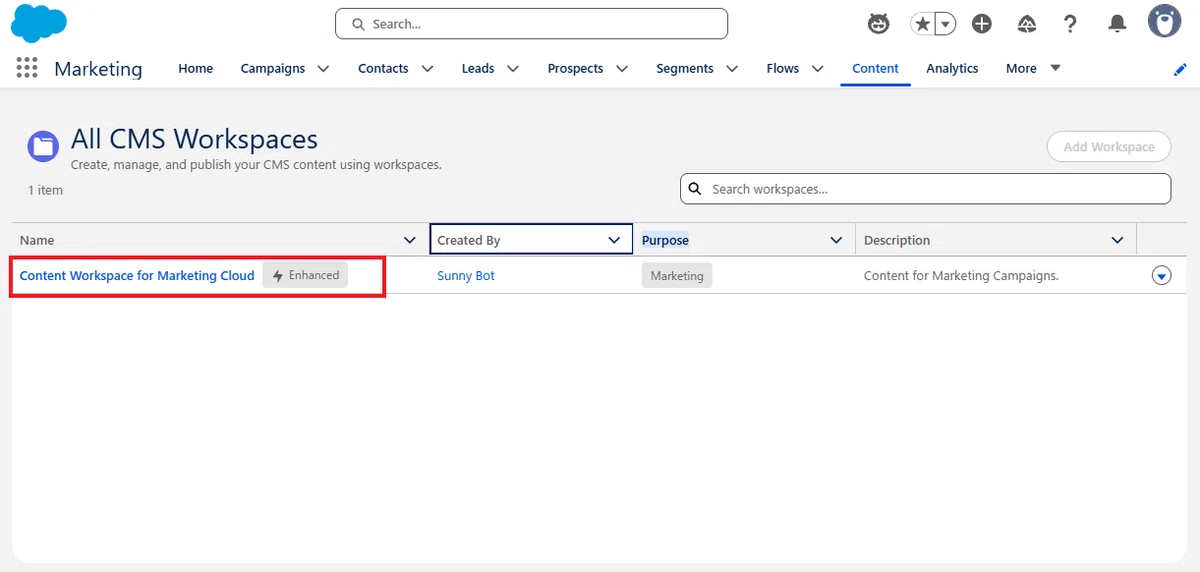Click the Created By column header label
Viewport: 1200px width, 572px height.
tap(469, 240)
